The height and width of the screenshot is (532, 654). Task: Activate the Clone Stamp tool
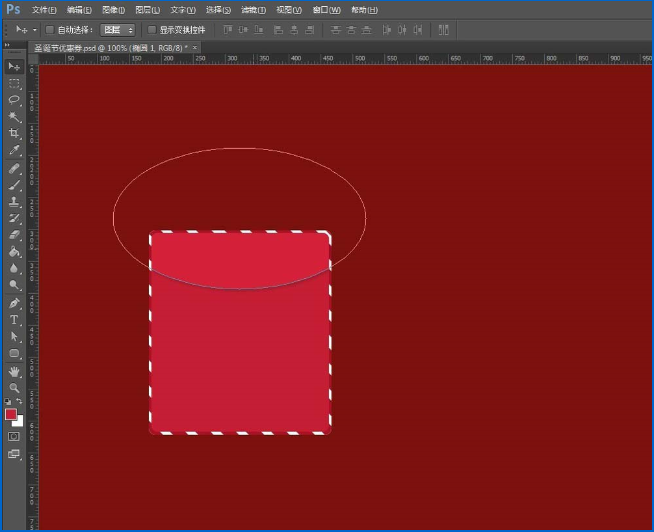tap(14, 202)
